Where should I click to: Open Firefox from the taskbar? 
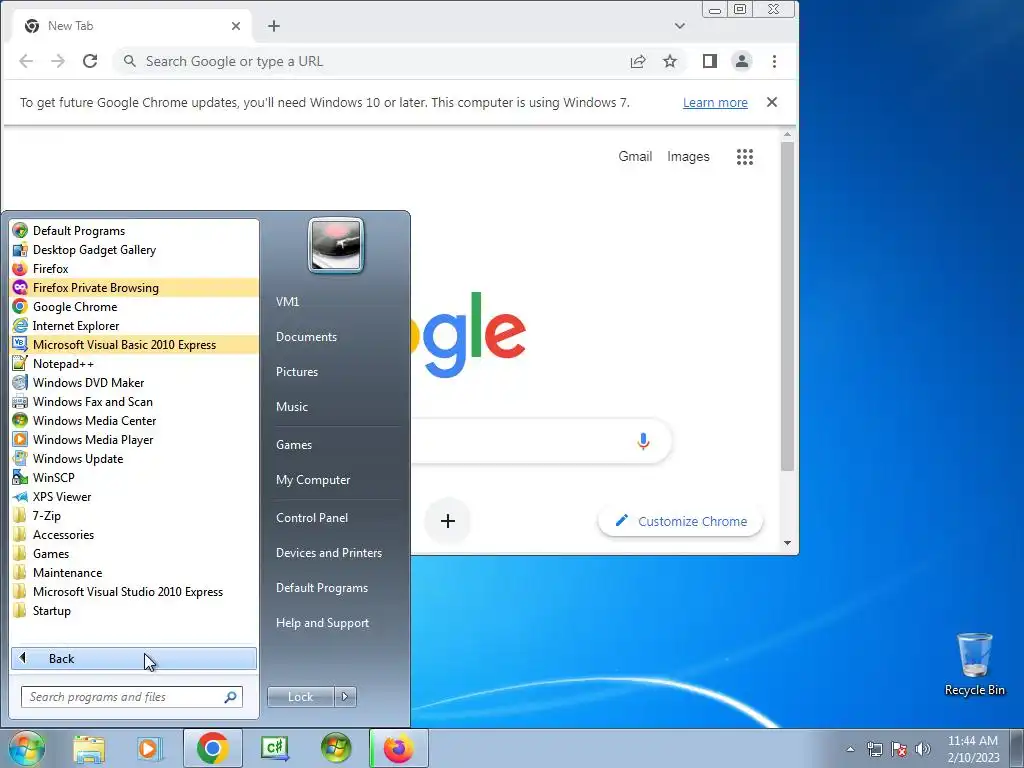tap(398, 748)
